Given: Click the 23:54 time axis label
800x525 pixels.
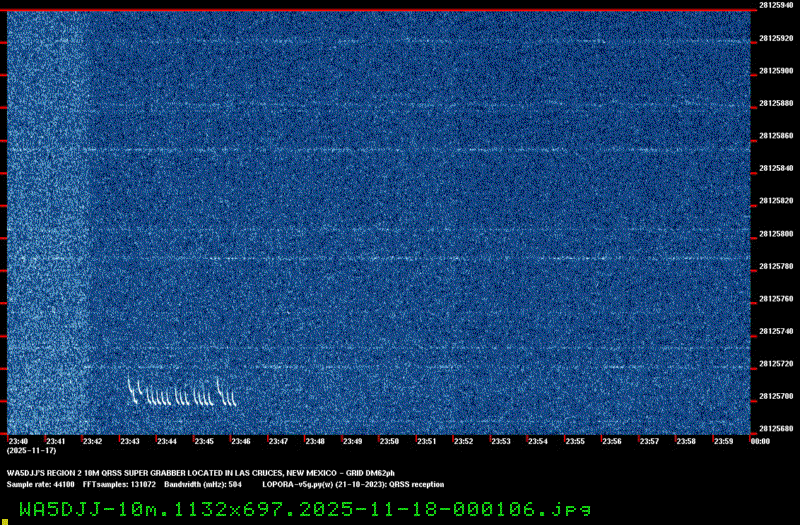Looking at the screenshot, I should coord(538,441).
